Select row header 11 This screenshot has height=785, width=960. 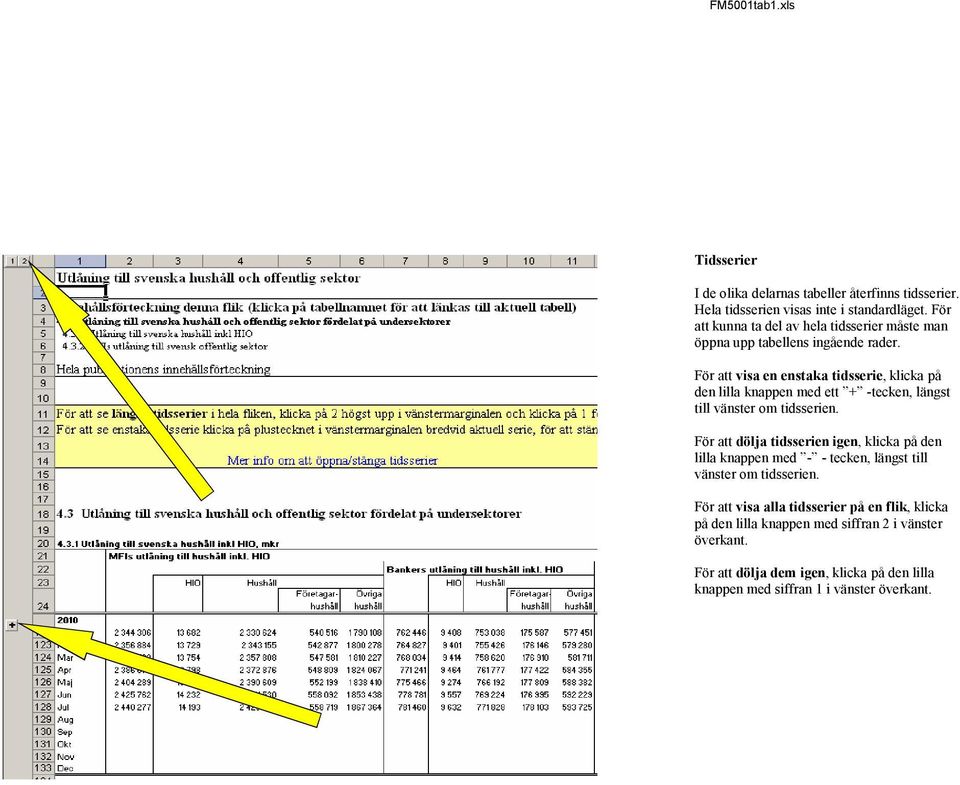(x=43, y=414)
